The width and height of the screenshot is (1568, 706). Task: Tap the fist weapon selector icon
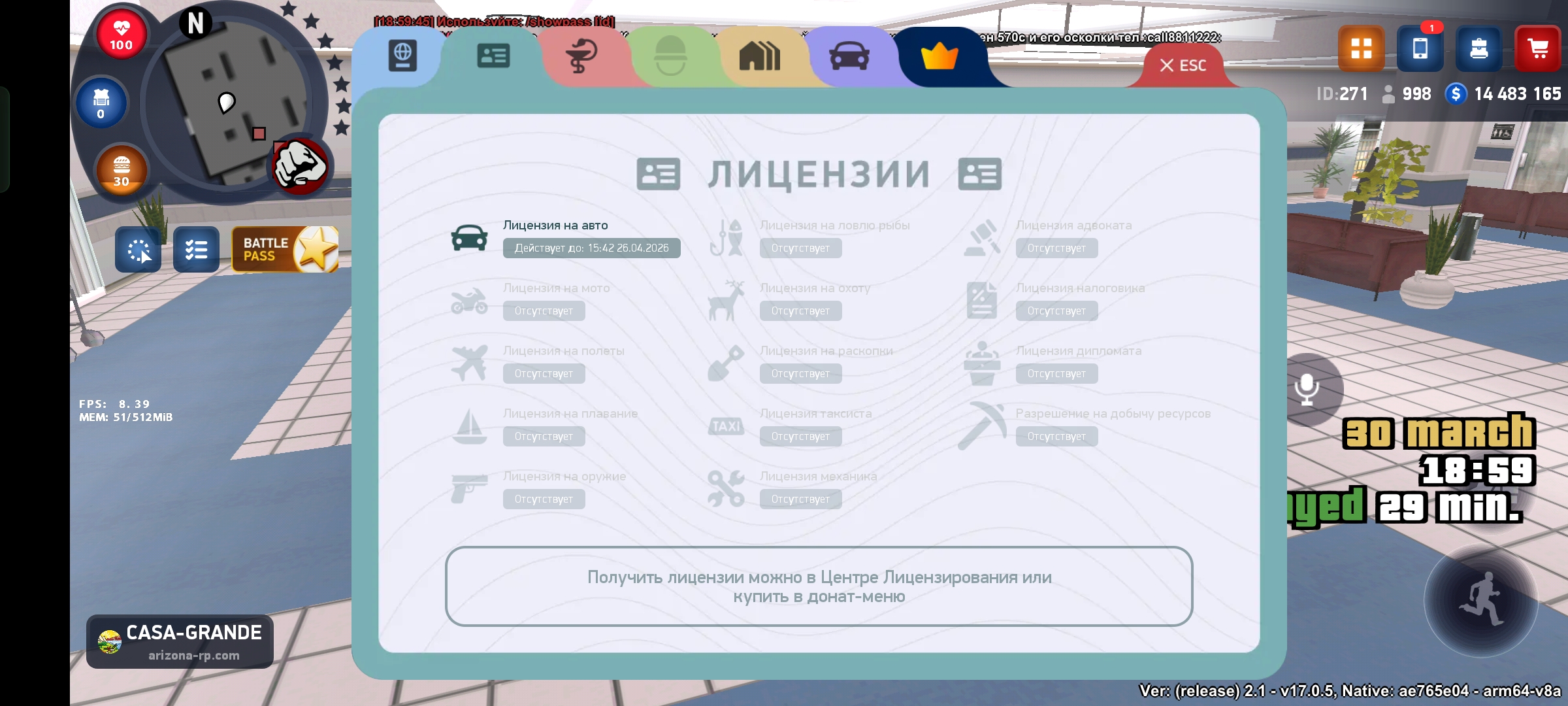(300, 166)
